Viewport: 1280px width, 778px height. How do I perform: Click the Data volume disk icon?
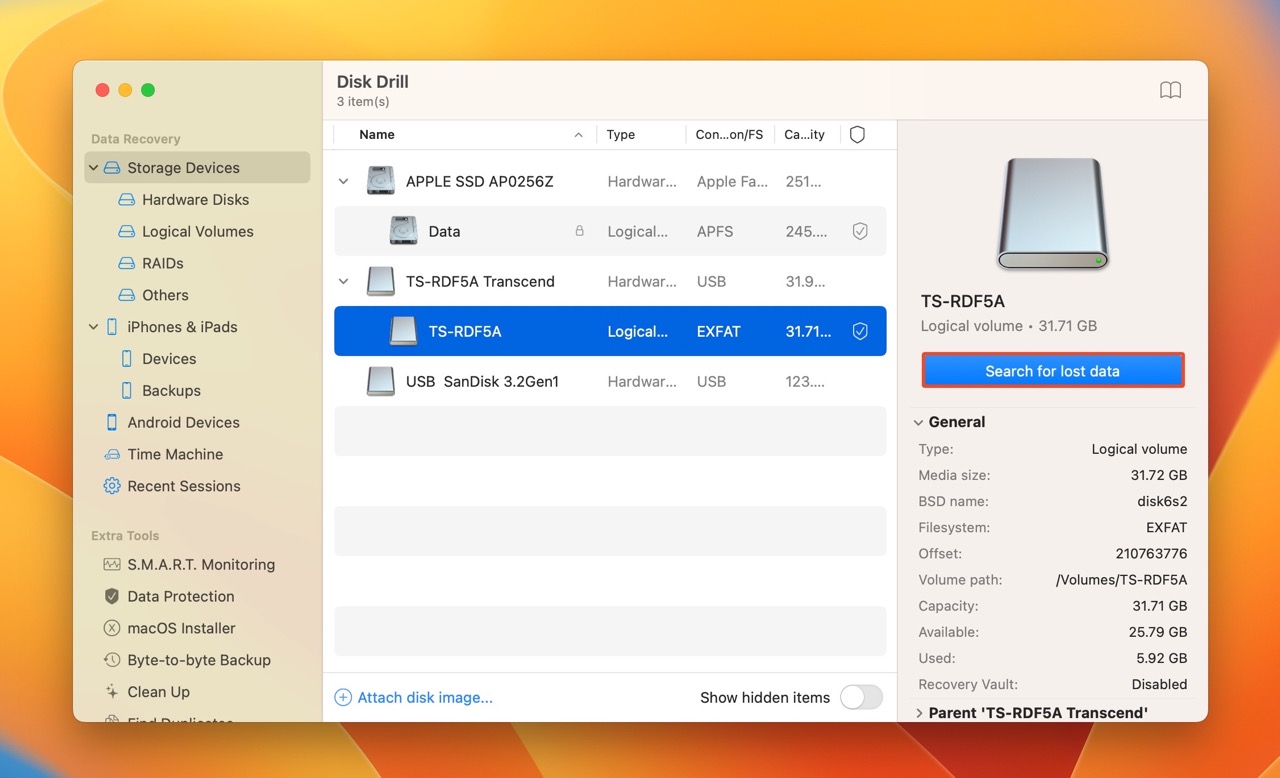(x=403, y=231)
